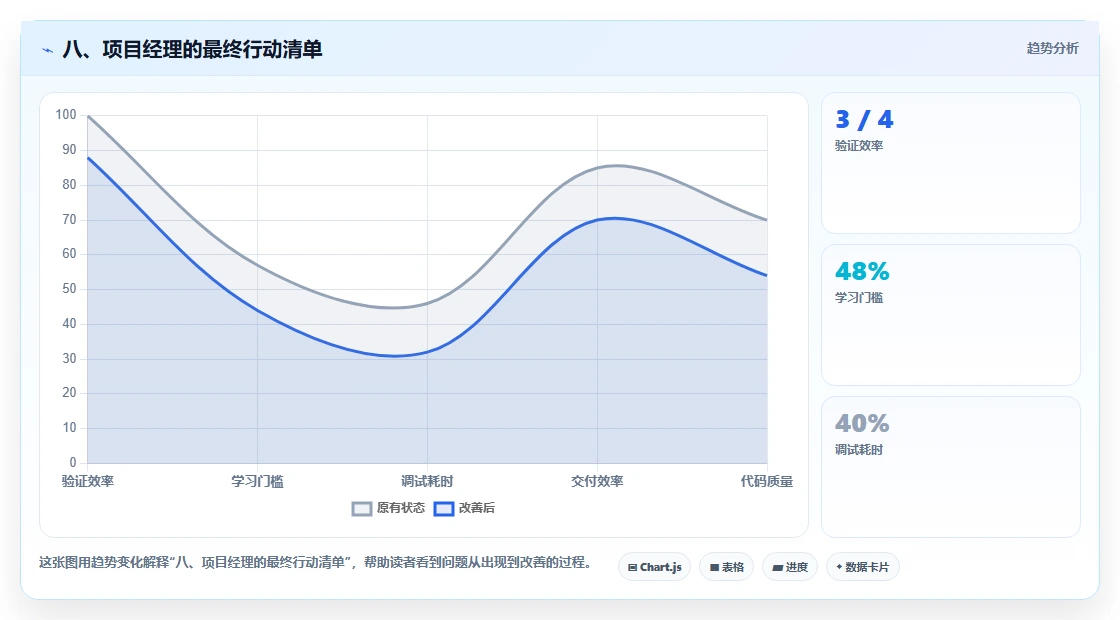1120x620 pixels.
Task: Open the 40% 调试耗时 card
Action: (x=951, y=466)
